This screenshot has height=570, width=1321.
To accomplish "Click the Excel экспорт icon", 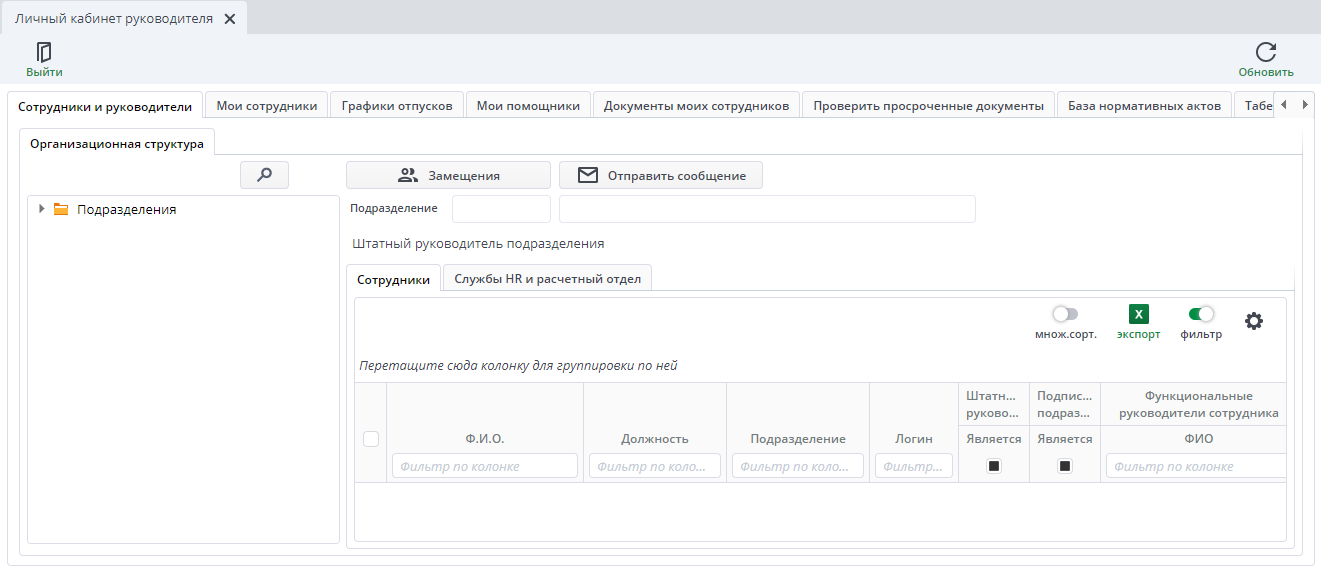I will click(1139, 314).
